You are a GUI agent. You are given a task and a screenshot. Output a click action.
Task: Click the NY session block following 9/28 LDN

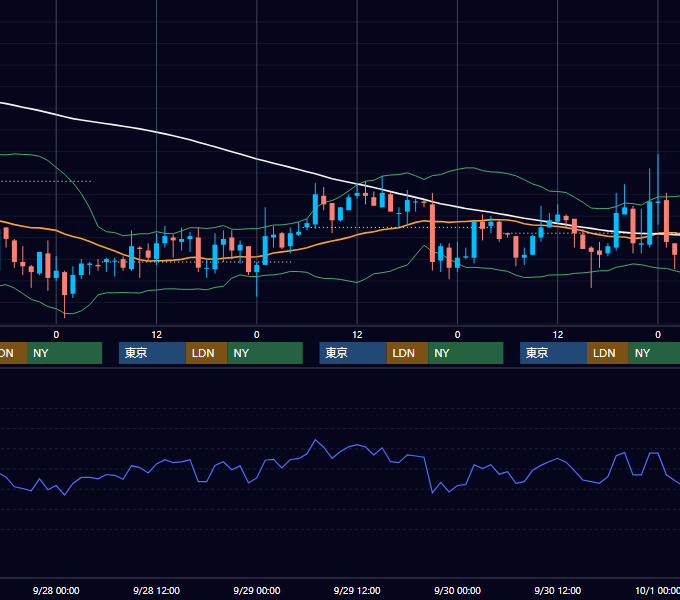[x=265, y=353]
